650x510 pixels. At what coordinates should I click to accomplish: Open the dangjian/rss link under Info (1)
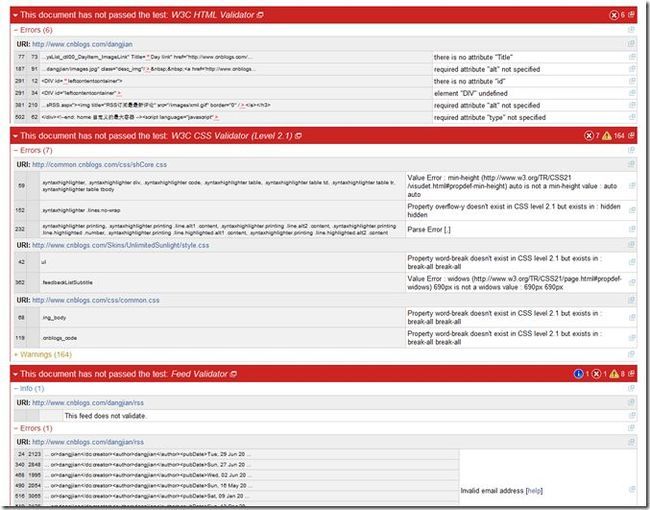point(88,403)
